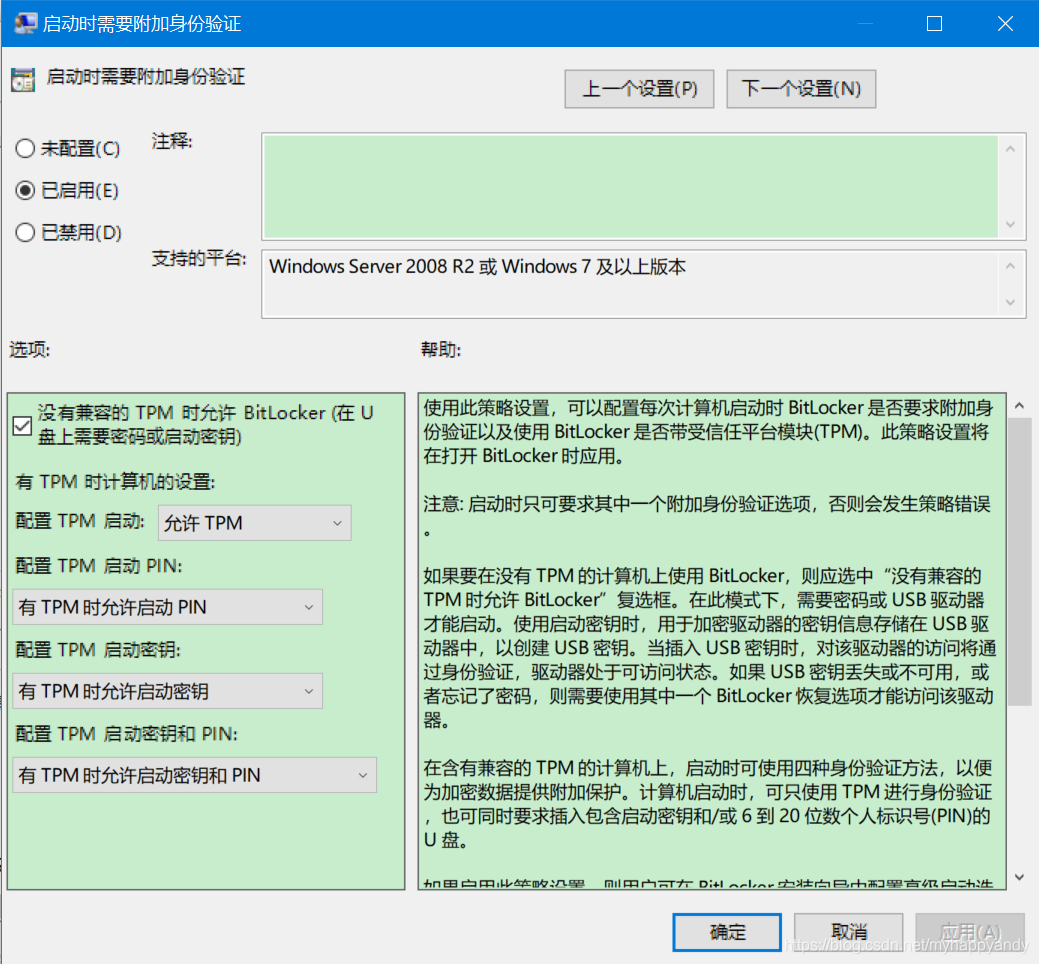
Task: Click the 配置 TPM 启动密钥: label
Action: coord(98,650)
